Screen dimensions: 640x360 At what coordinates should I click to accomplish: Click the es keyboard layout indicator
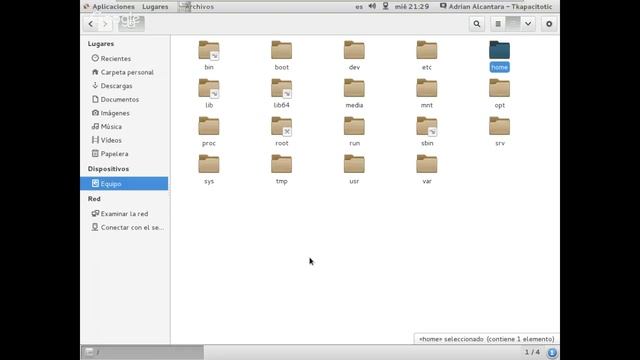359,7
